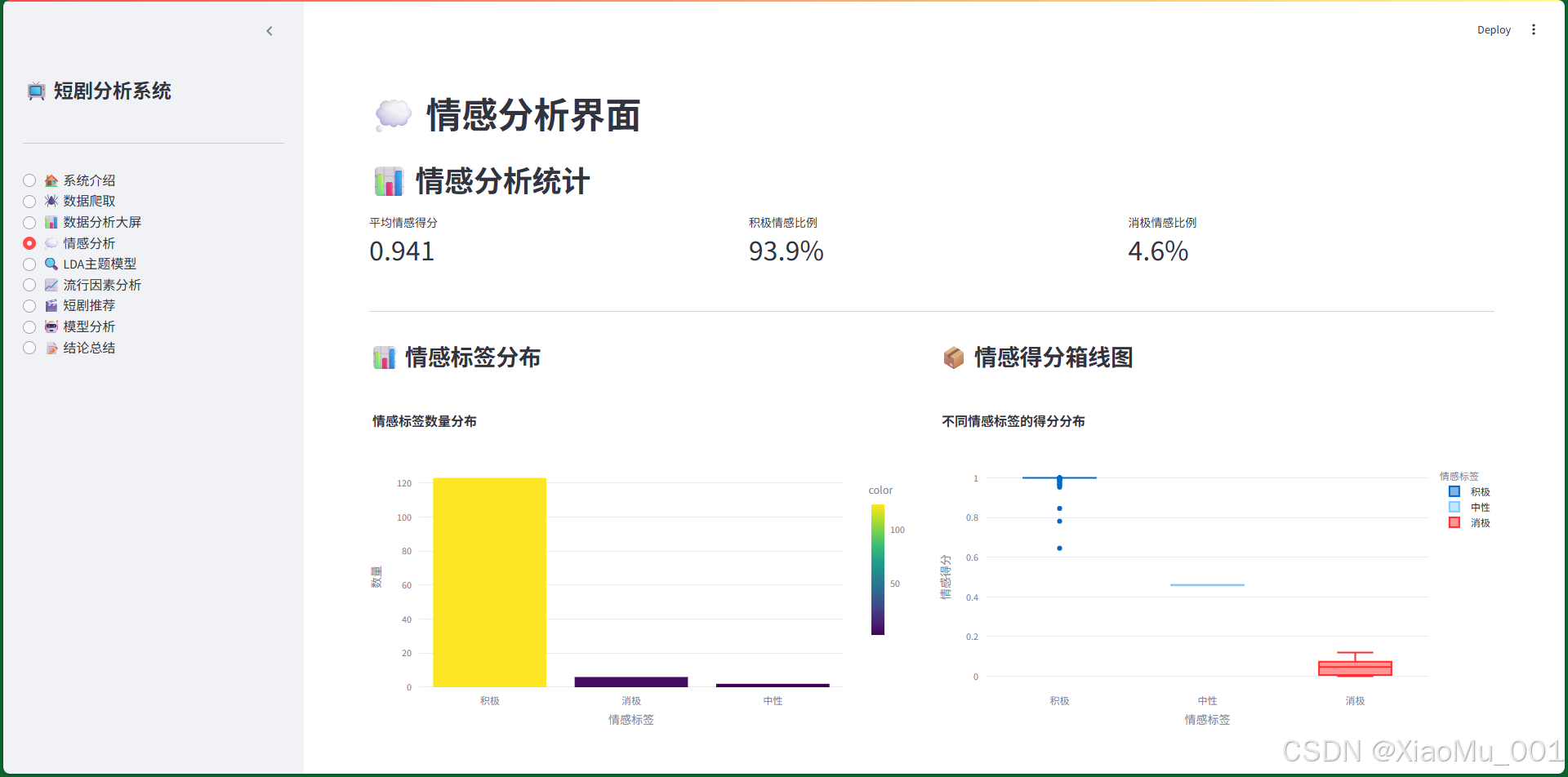The width and height of the screenshot is (1568, 777).
Task: Click the yellow 积极 bar in the distribution chart
Action: [489, 584]
